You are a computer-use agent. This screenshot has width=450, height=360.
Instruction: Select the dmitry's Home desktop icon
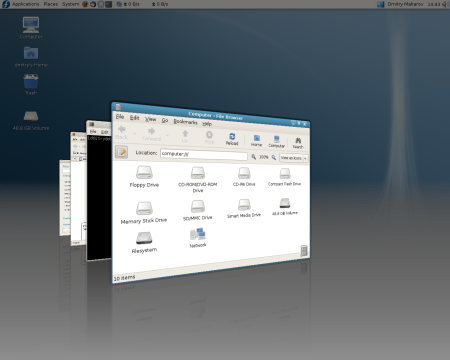31,56
